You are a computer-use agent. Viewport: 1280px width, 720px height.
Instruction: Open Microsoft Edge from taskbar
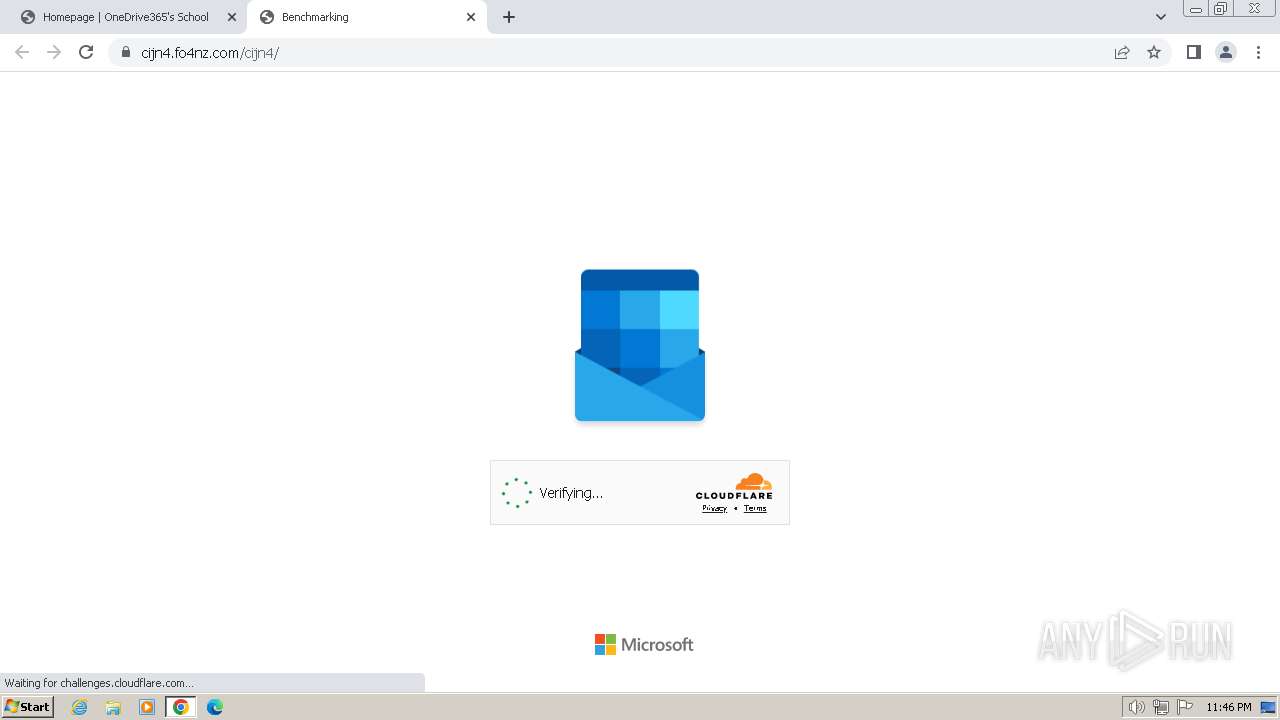(x=215, y=707)
